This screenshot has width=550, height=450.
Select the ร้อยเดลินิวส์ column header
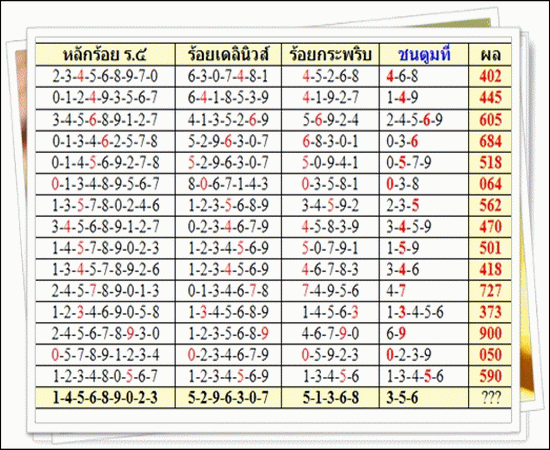click(x=228, y=54)
